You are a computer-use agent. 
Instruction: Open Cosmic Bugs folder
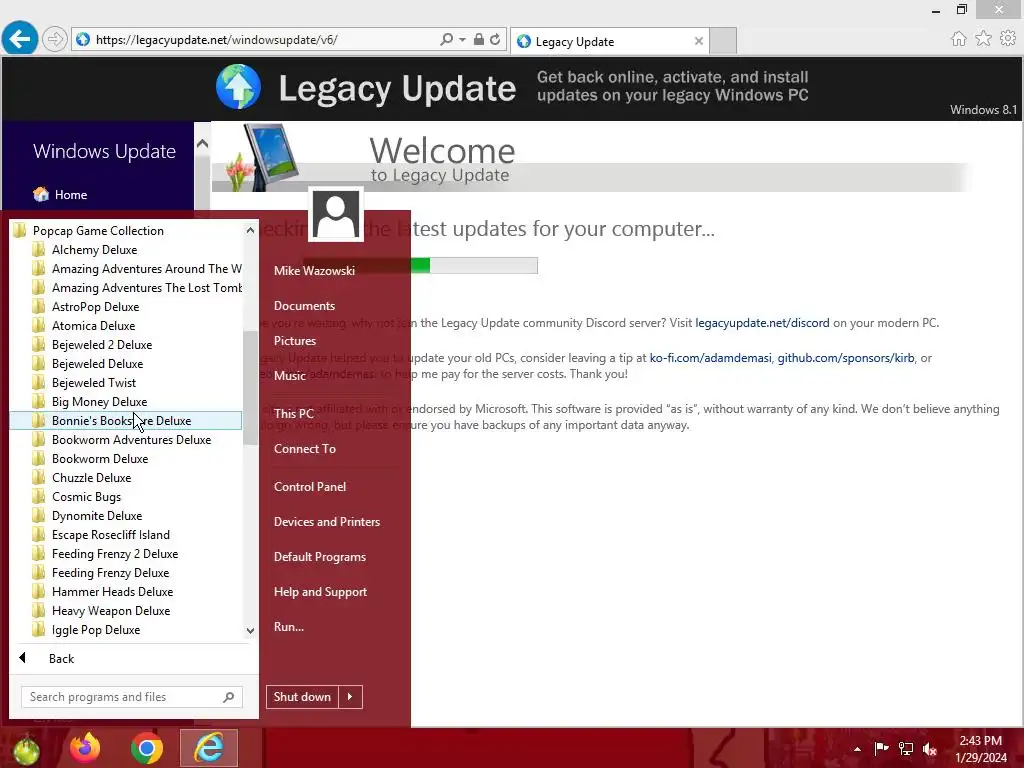125,496
